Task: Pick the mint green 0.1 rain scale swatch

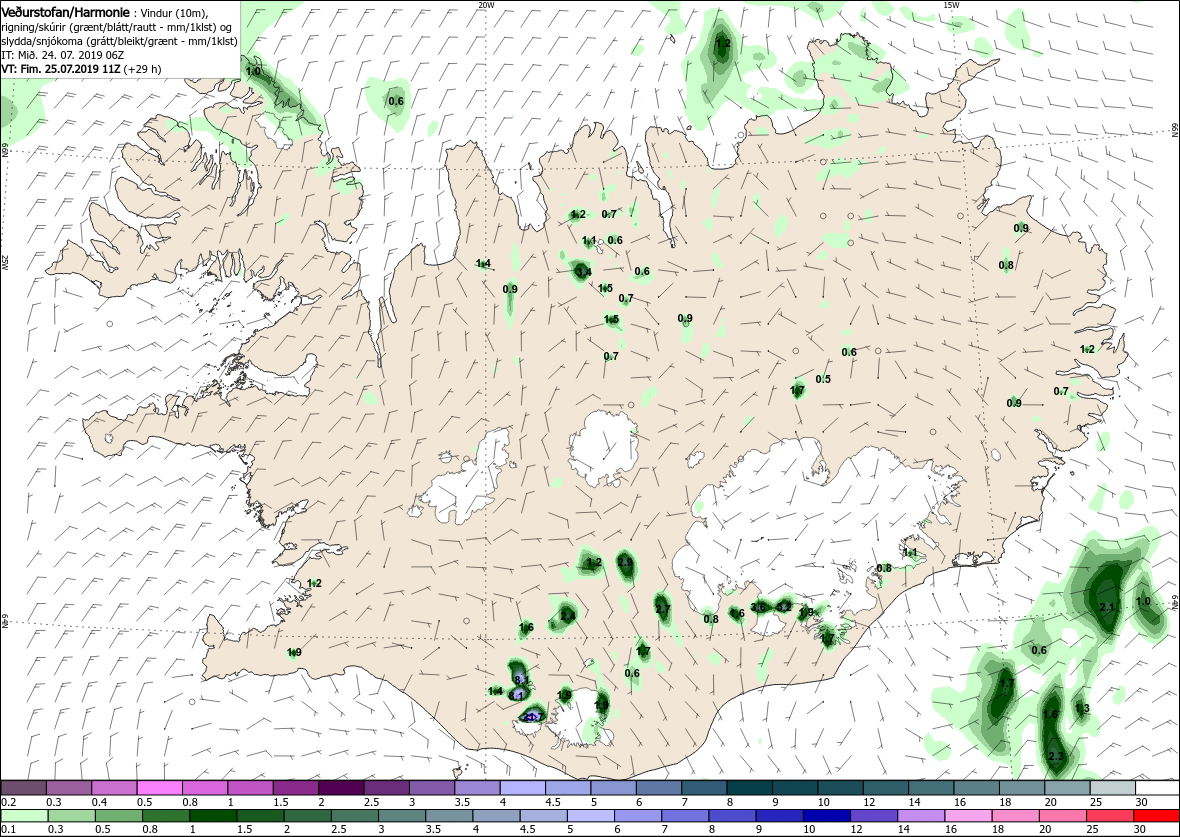Action: click(x=23, y=817)
